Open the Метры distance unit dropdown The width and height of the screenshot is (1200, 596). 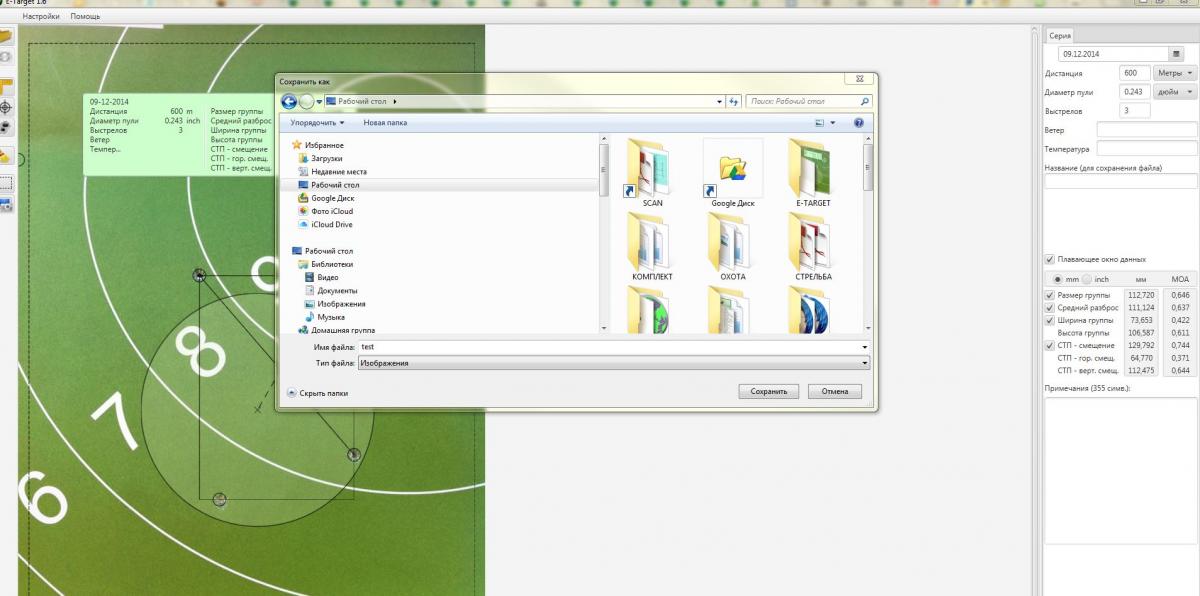pos(1174,73)
